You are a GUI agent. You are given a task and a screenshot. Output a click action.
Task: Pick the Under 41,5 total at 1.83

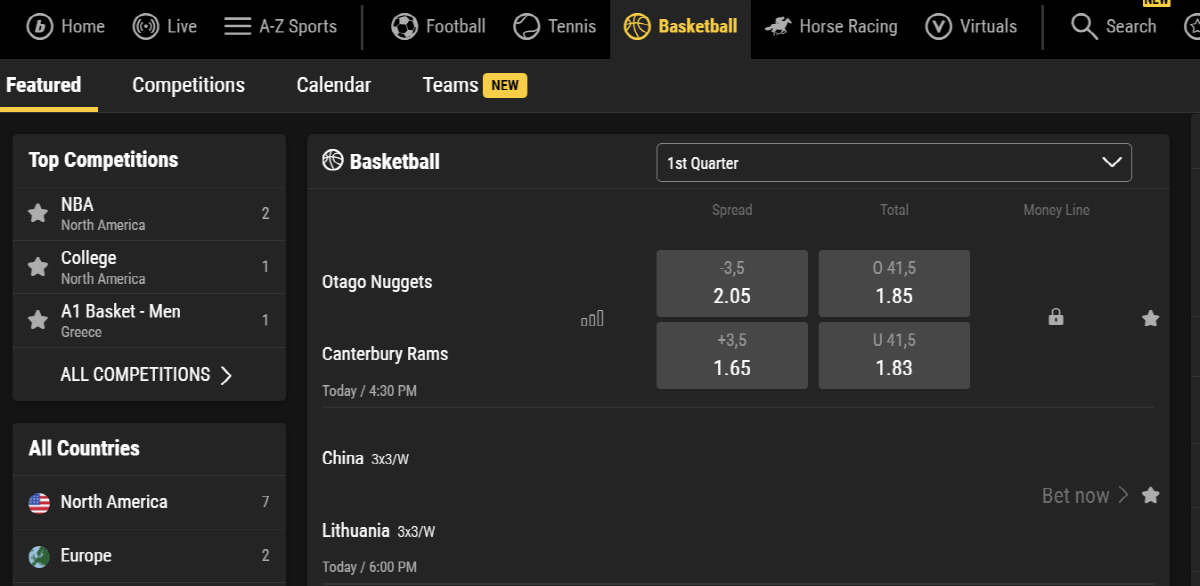point(894,355)
